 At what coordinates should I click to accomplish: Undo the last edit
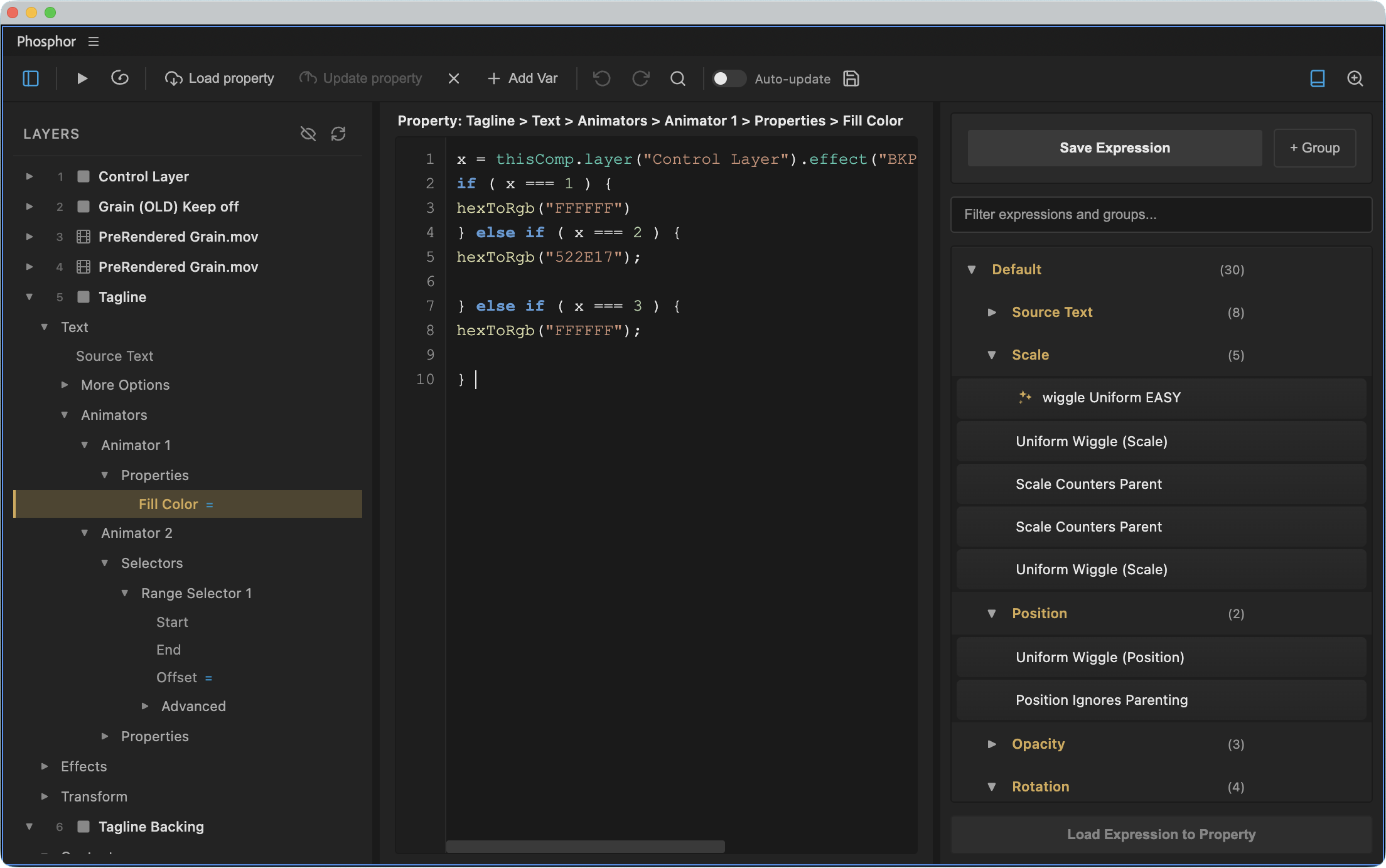(x=602, y=78)
